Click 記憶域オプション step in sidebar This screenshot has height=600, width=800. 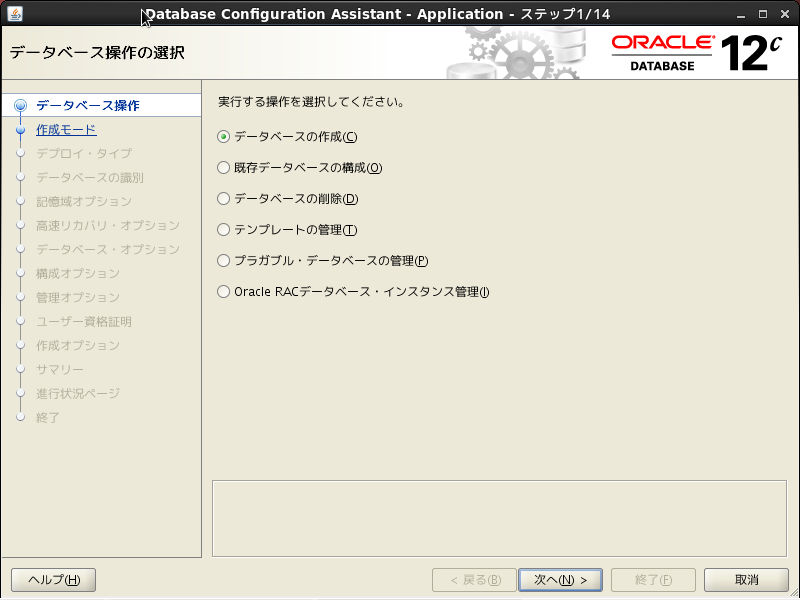coord(84,202)
